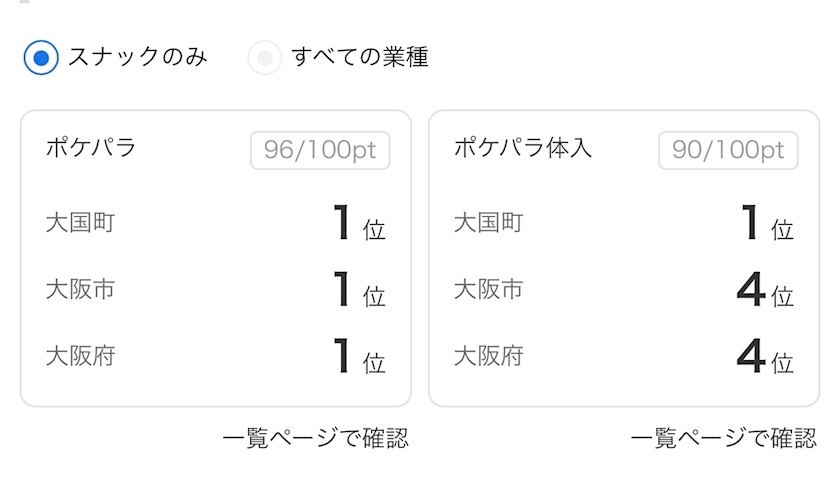Screen dimensions: 840x486
Task: Click the スナックのみ label text
Action: [x=138, y=57]
